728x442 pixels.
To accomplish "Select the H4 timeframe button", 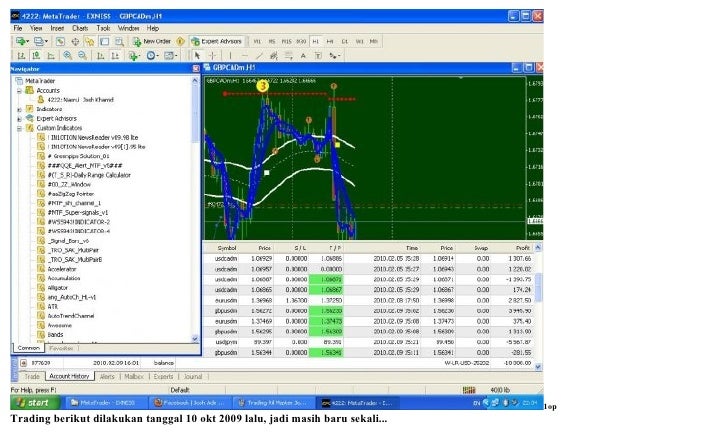I will [x=330, y=41].
